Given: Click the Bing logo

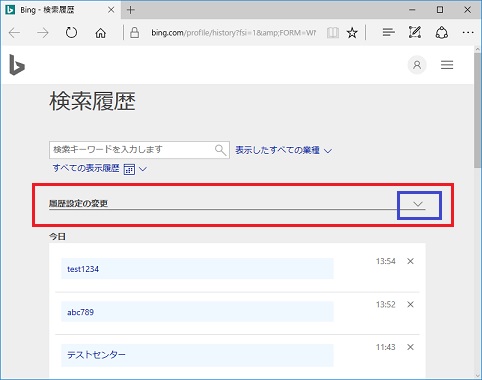Looking at the screenshot, I should tap(17, 65).
